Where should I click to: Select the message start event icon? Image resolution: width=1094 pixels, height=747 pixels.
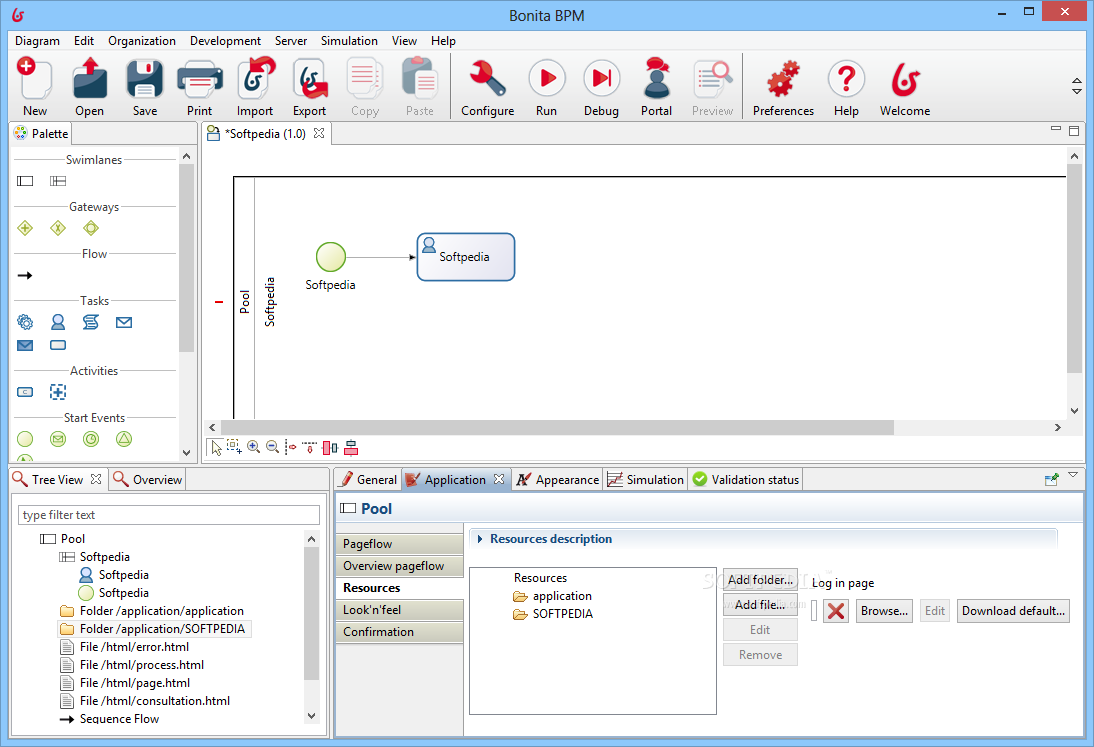tap(58, 439)
